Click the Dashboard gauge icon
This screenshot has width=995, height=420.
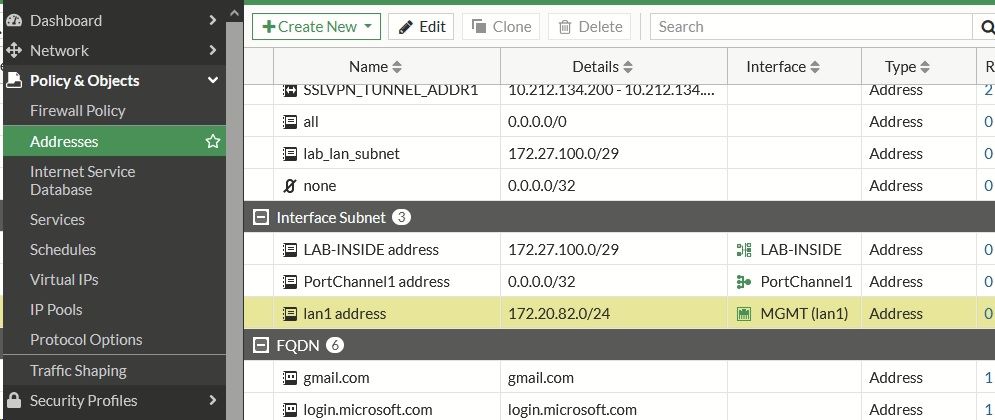pyautogui.click(x=14, y=20)
